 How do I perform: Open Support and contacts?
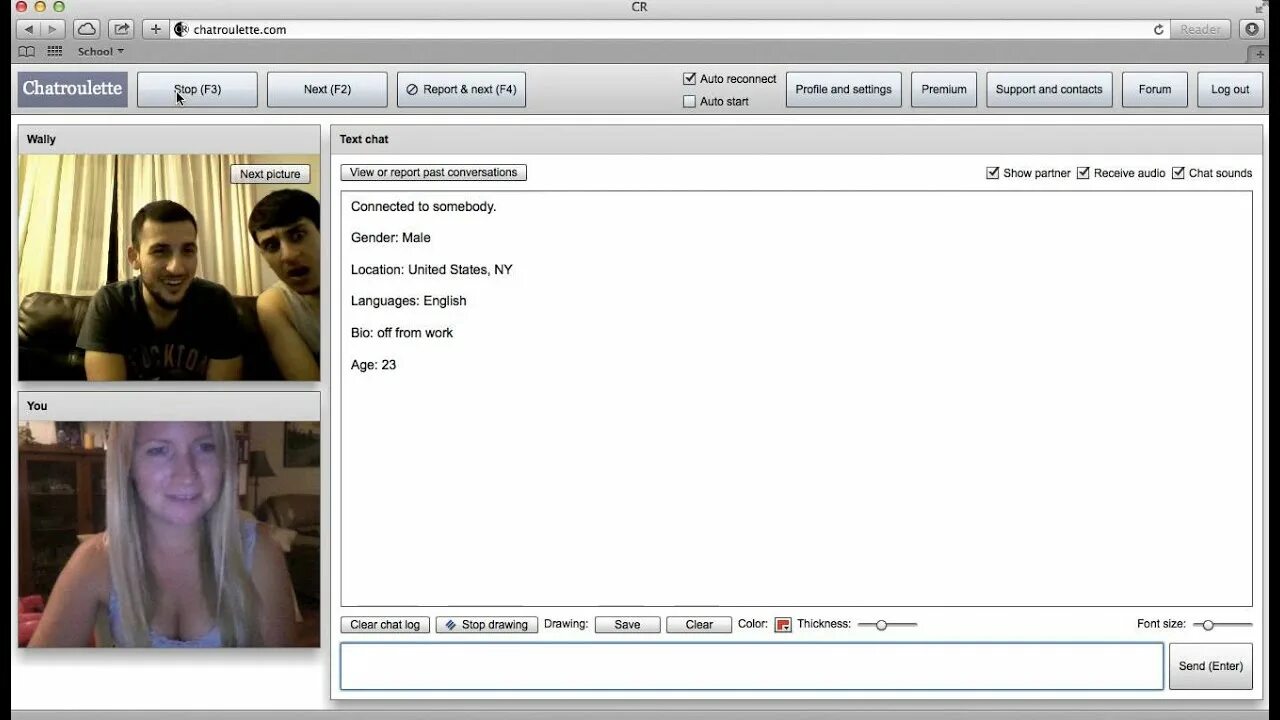(x=1049, y=89)
